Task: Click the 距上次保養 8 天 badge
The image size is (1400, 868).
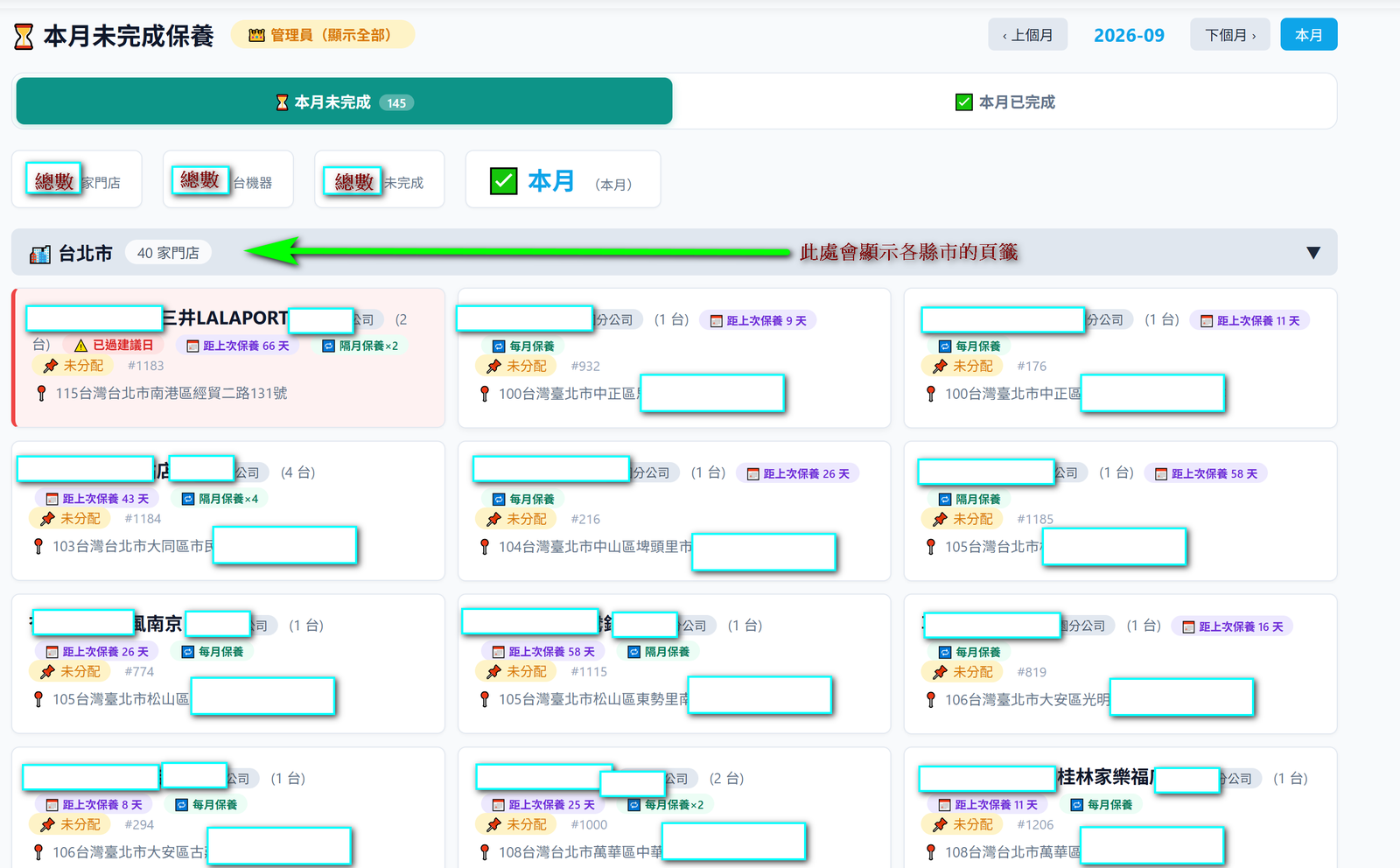Action: pyautogui.click(x=94, y=805)
